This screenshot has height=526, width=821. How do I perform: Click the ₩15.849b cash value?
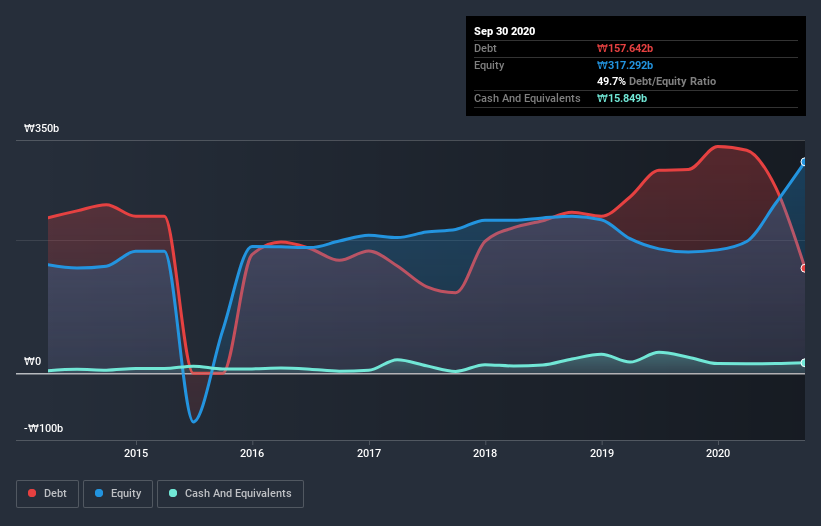[x=622, y=98]
